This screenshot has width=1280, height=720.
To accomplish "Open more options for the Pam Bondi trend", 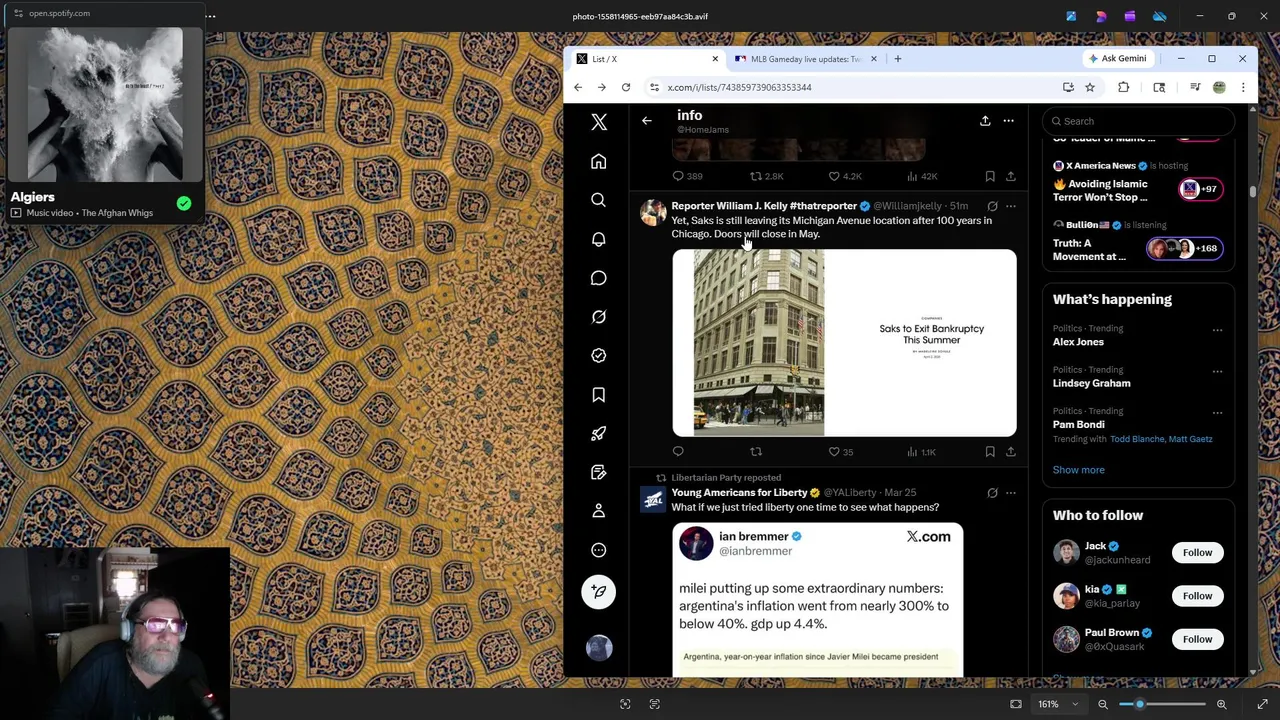I will click(1217, 412).
